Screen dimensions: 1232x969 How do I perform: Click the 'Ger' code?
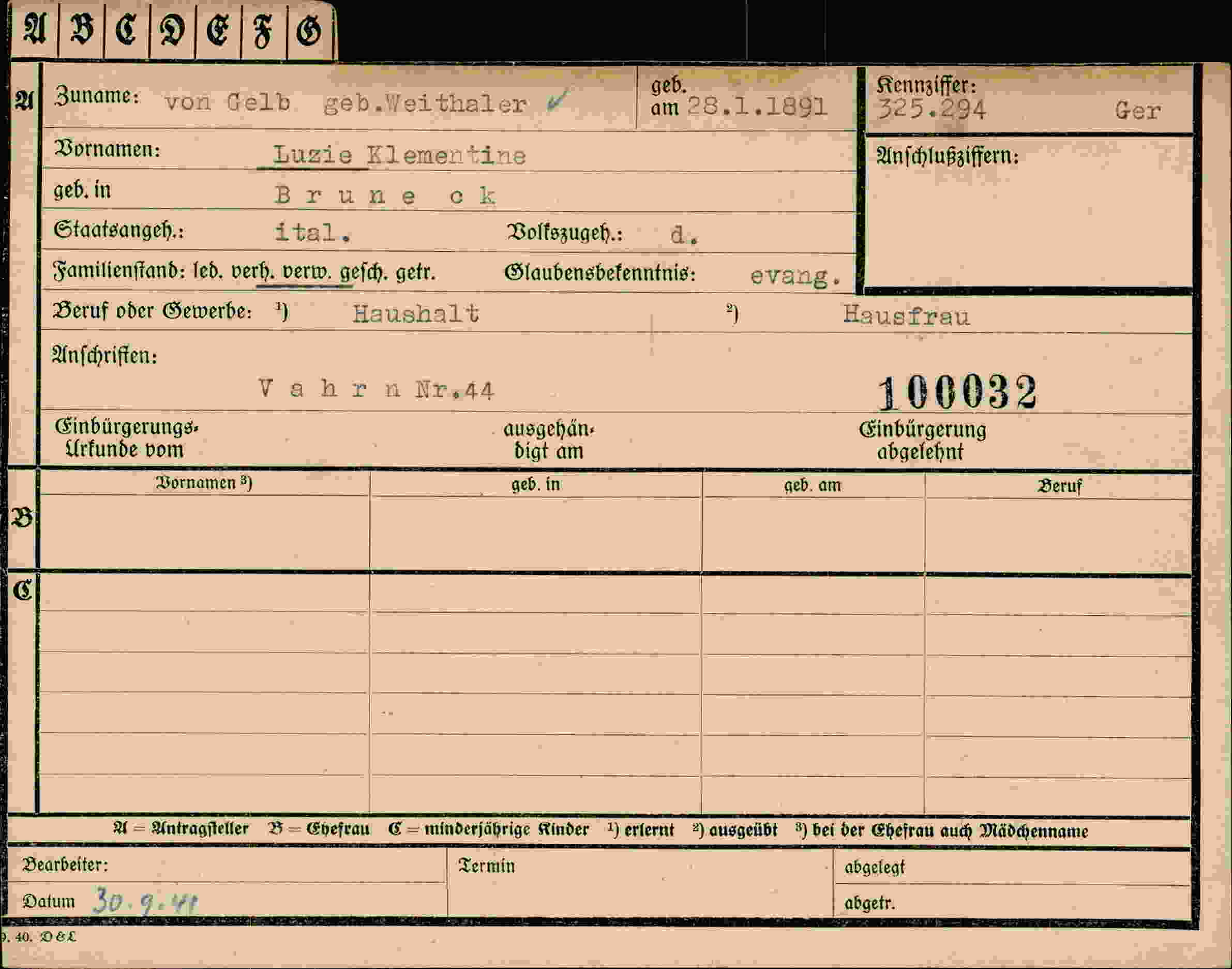coord(1138,111)
